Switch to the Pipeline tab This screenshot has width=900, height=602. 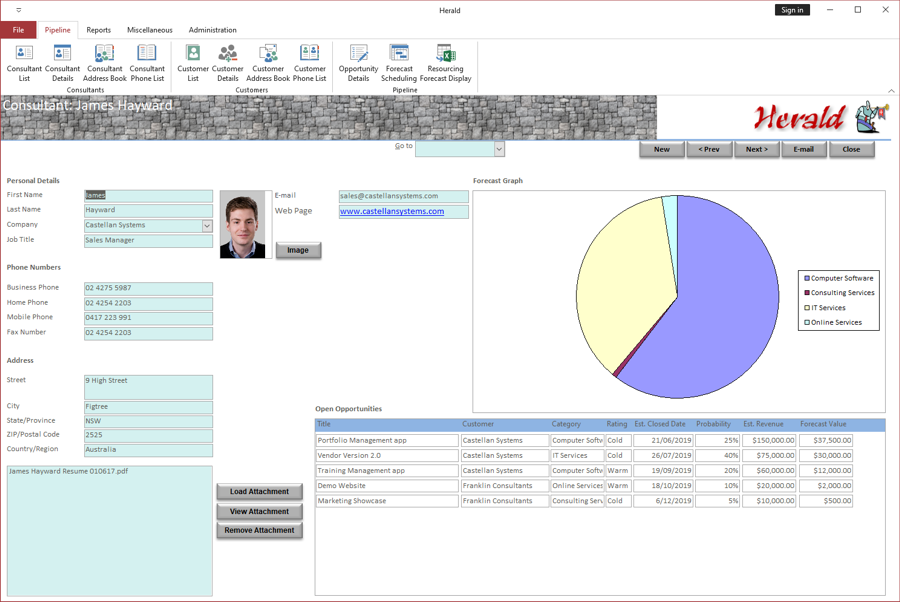(57, 30)
